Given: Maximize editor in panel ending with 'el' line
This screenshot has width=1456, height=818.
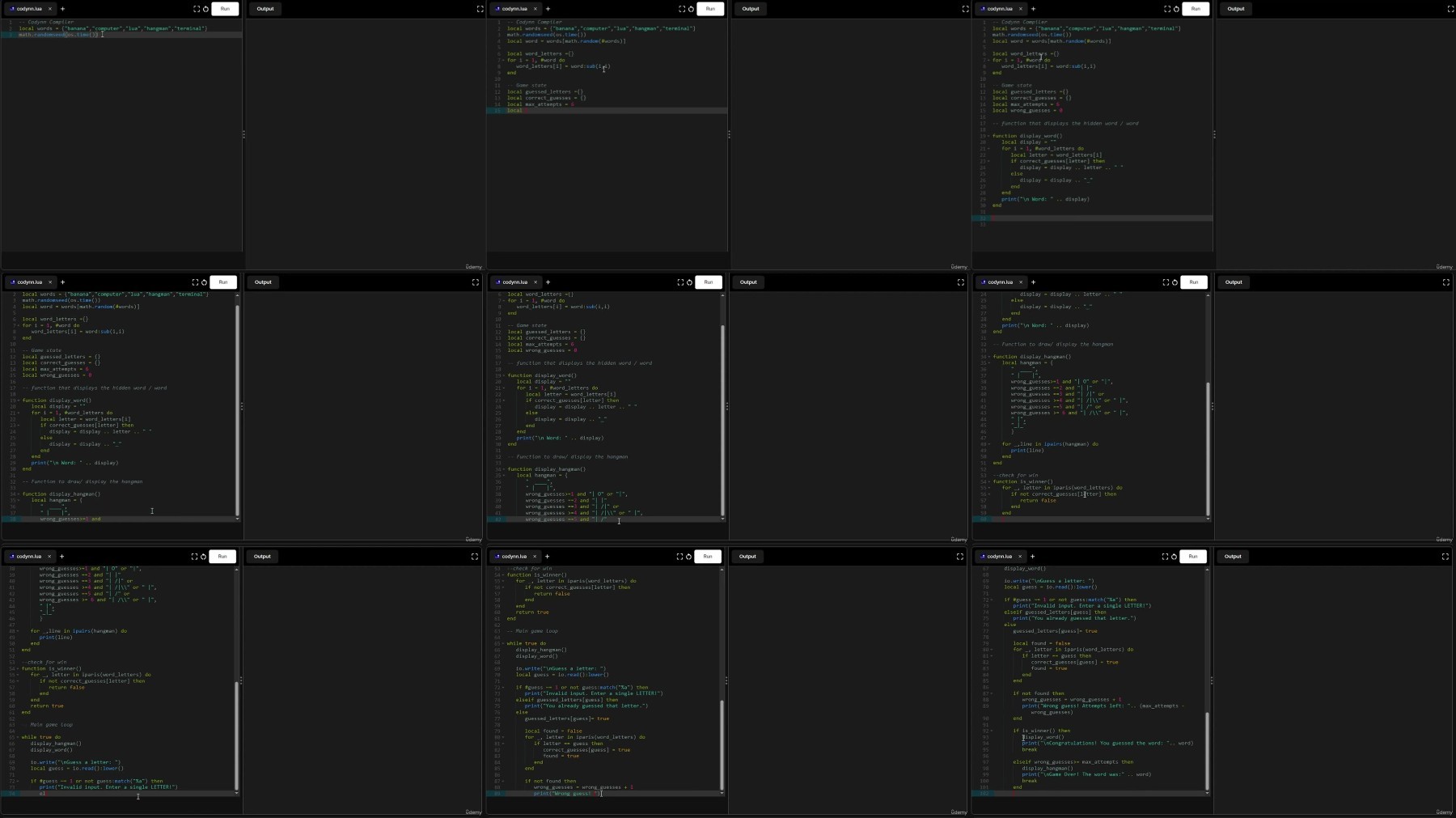Looking at the screenshot, I should point(194,557).
